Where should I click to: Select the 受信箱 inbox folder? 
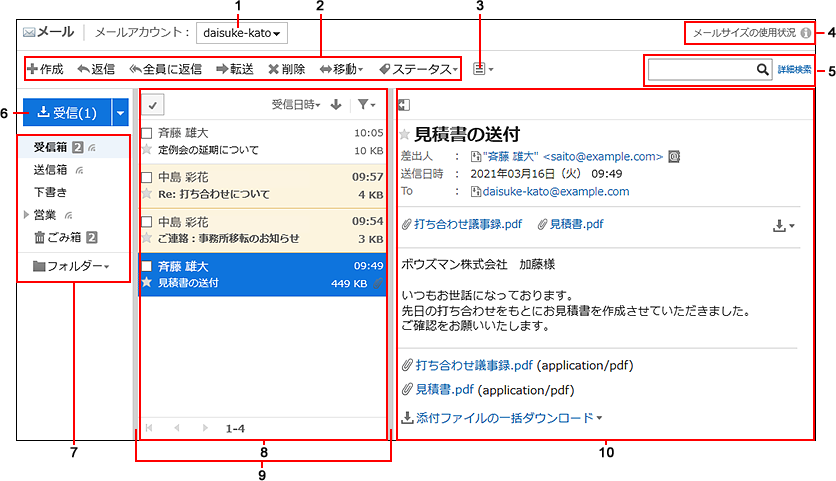point(51,147)
